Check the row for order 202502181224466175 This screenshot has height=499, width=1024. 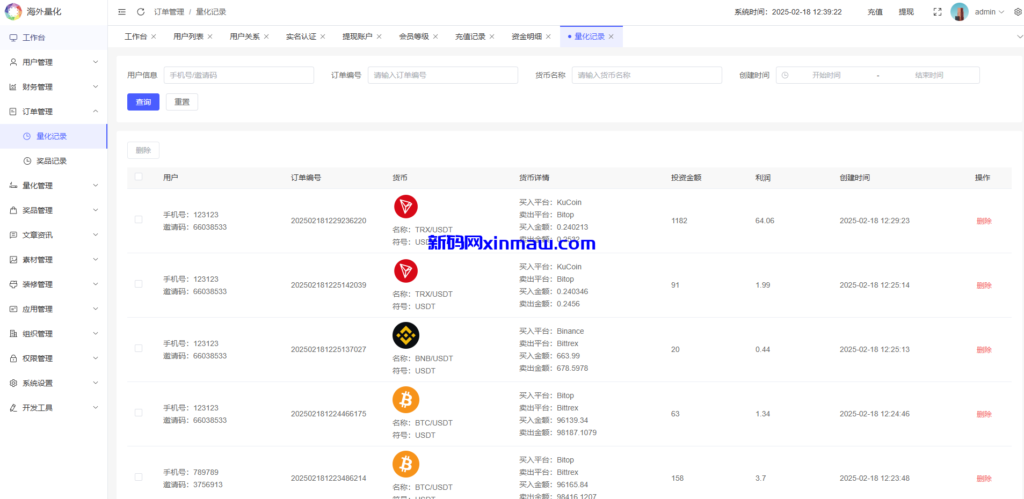(138, 412)
